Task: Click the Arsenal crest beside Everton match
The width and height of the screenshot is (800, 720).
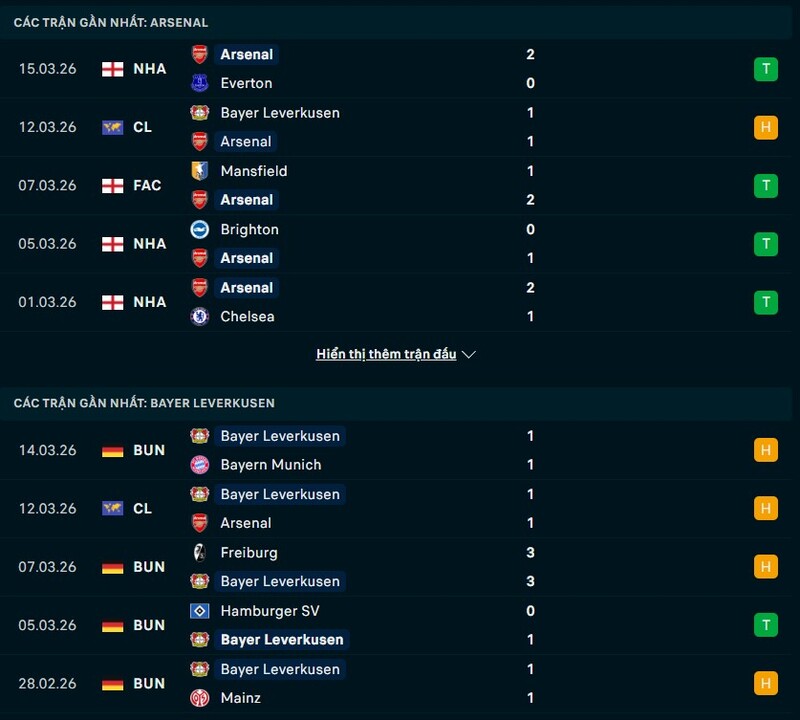Action: 199,55
